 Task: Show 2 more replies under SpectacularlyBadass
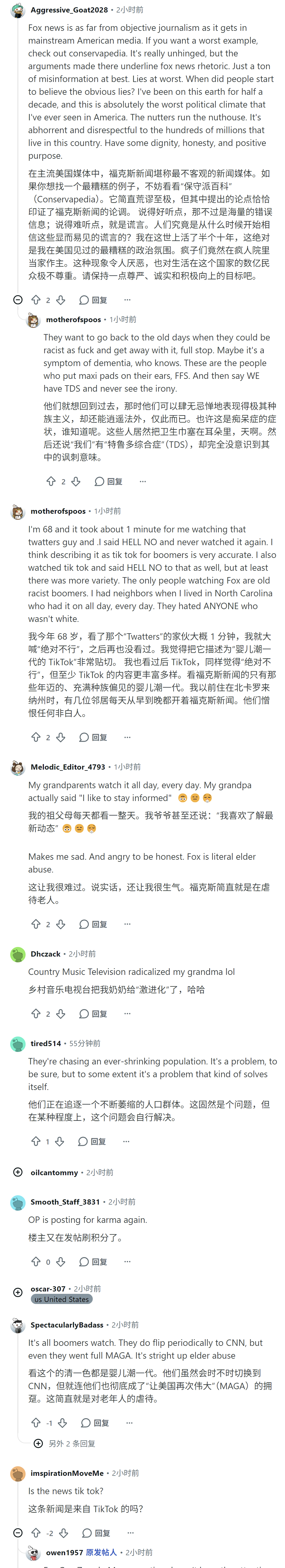click(64, 1443)
